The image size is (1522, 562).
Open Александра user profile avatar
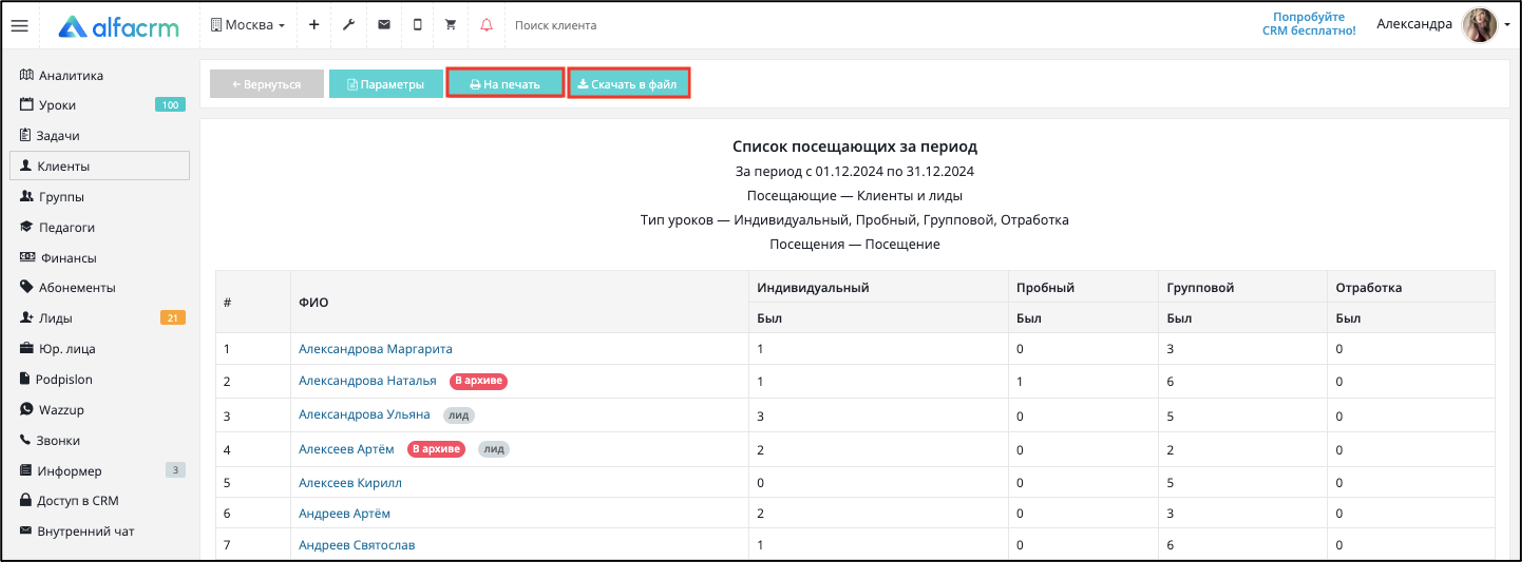(1479, 25)
